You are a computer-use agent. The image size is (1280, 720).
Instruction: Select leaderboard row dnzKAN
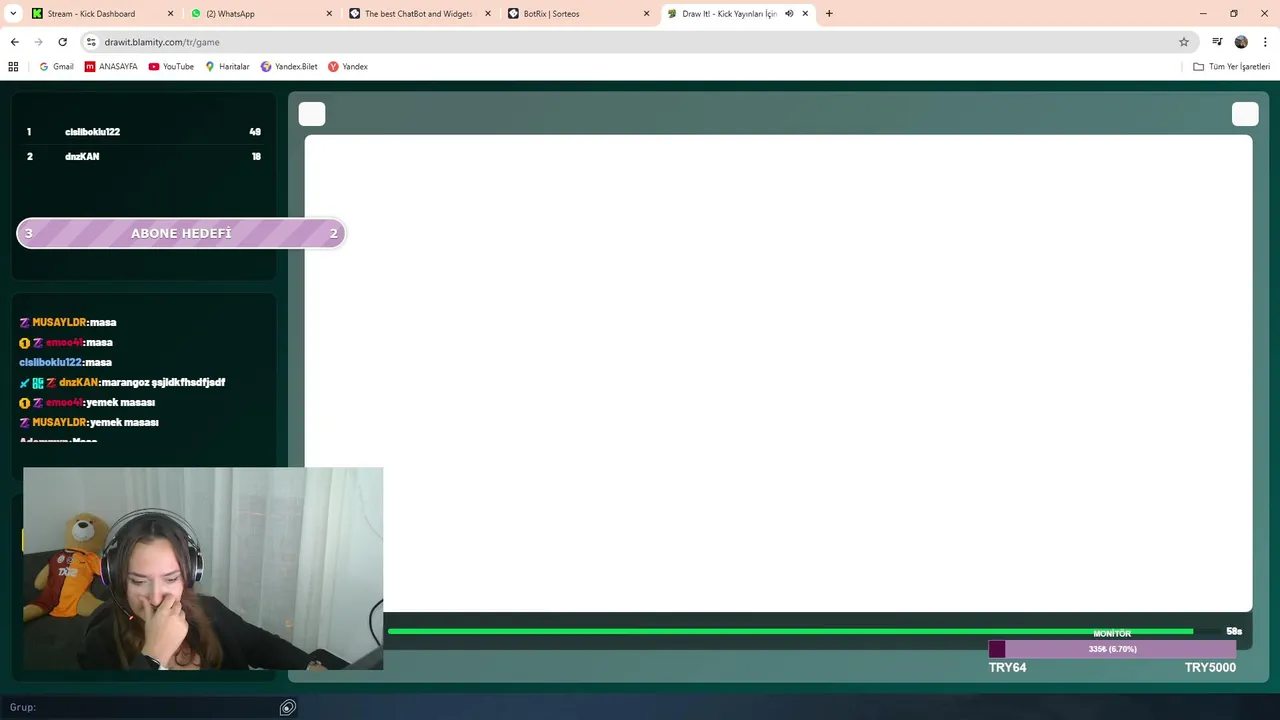pos(144,157)
